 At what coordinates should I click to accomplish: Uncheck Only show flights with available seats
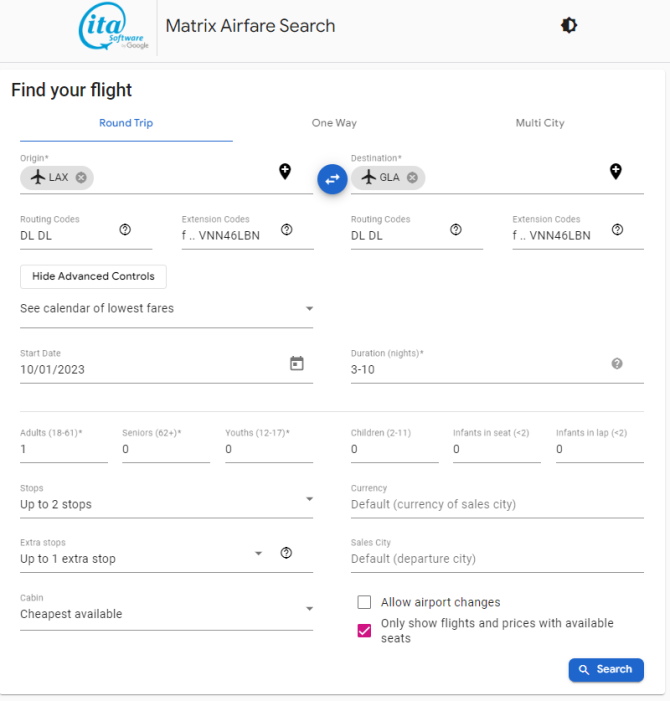[364, 630]
